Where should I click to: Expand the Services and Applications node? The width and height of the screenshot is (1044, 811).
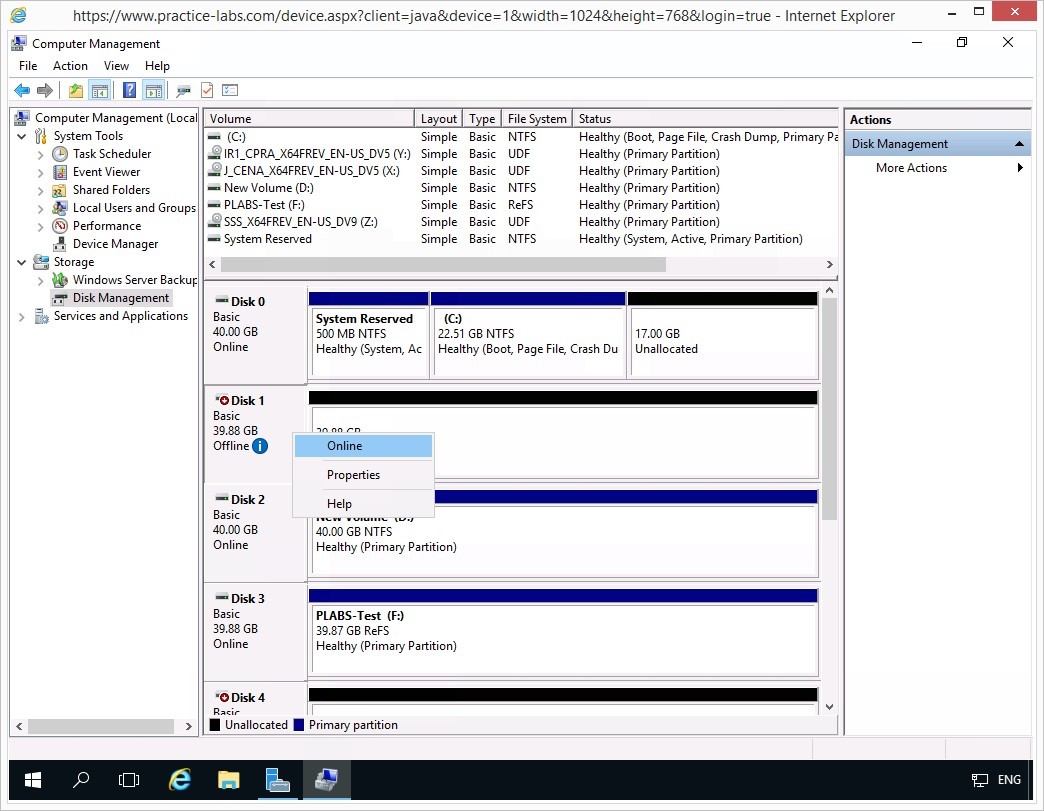(x=22, y=317)
